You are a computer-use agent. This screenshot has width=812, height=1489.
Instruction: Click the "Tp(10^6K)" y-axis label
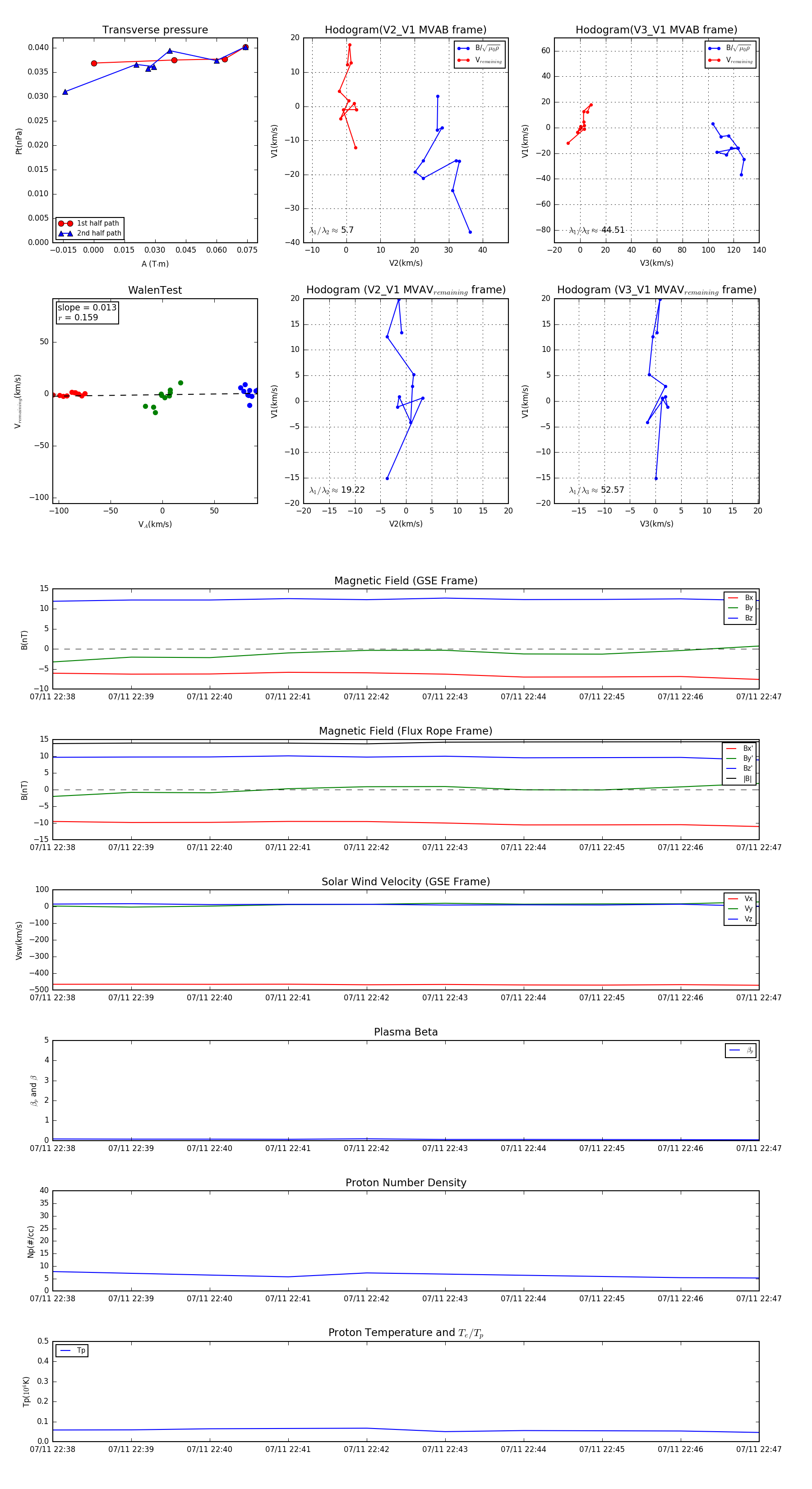pos(26,1392)
